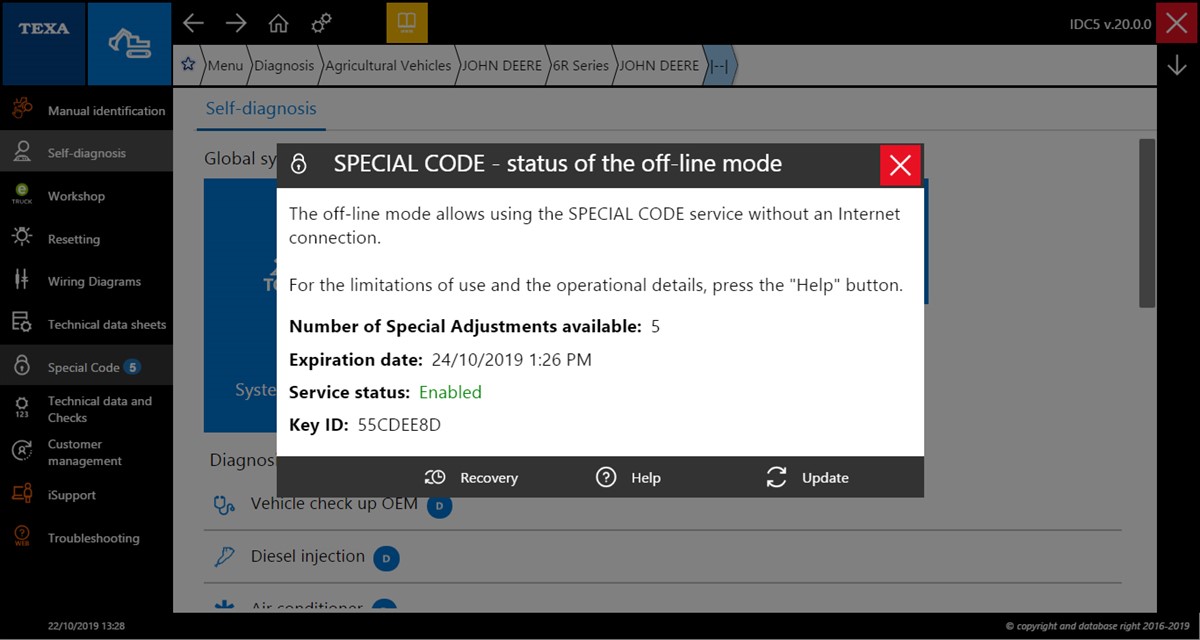The image size is (1200, 640).
Task: Click the TEXA logo tile
Action: click(43, 43)
